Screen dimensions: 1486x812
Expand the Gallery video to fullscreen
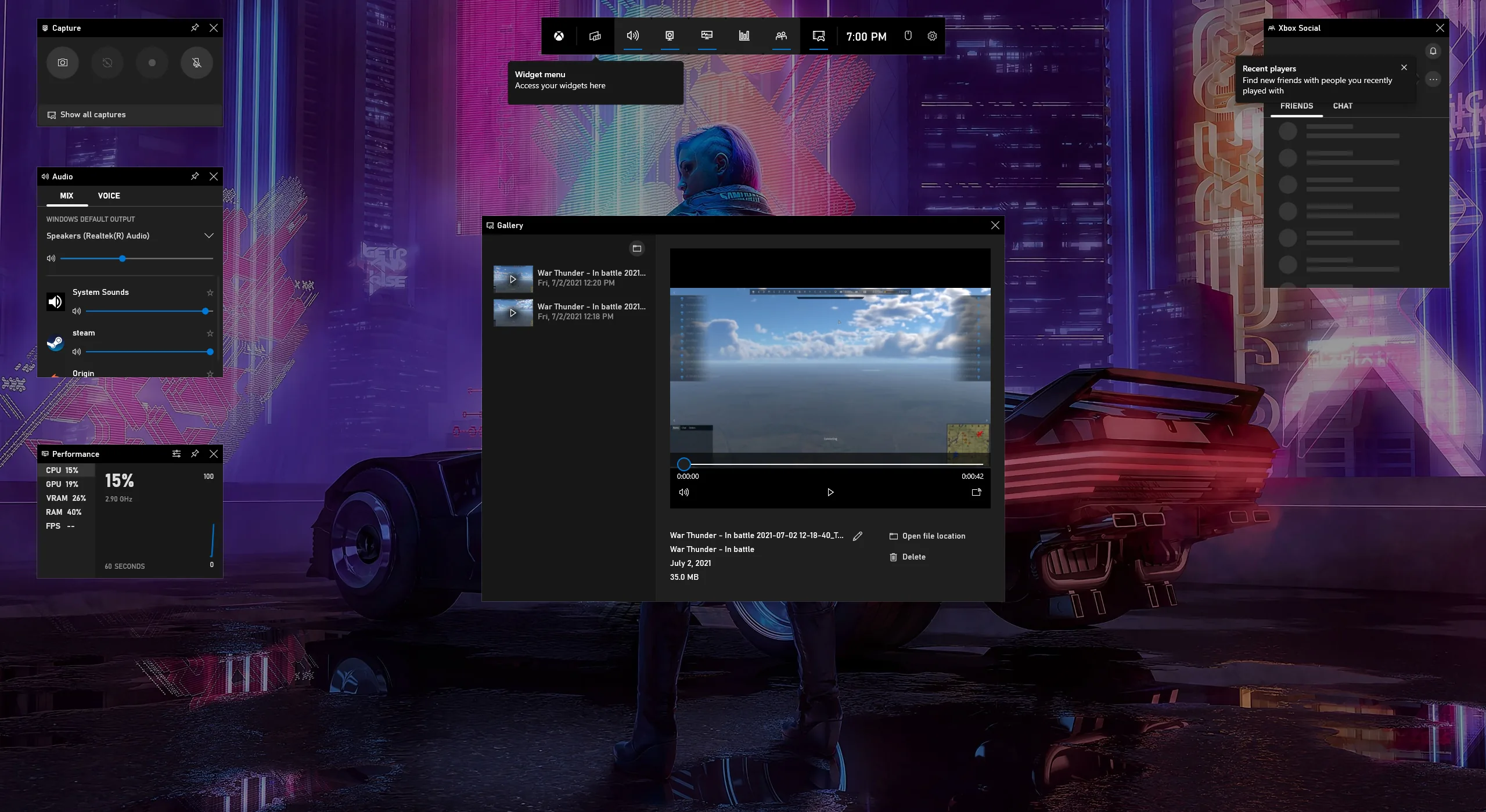977,492
